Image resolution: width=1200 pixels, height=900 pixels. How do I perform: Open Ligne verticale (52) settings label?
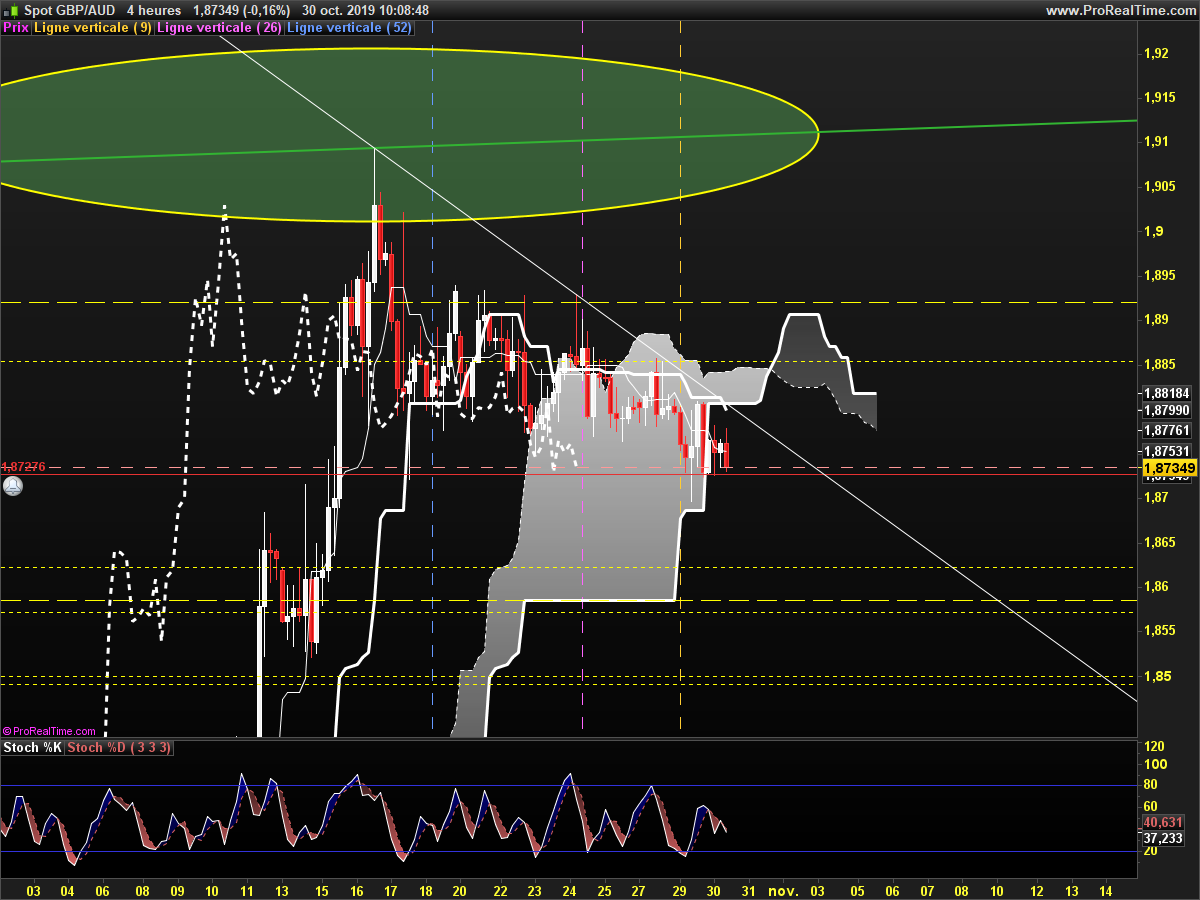tap(349, 28)
